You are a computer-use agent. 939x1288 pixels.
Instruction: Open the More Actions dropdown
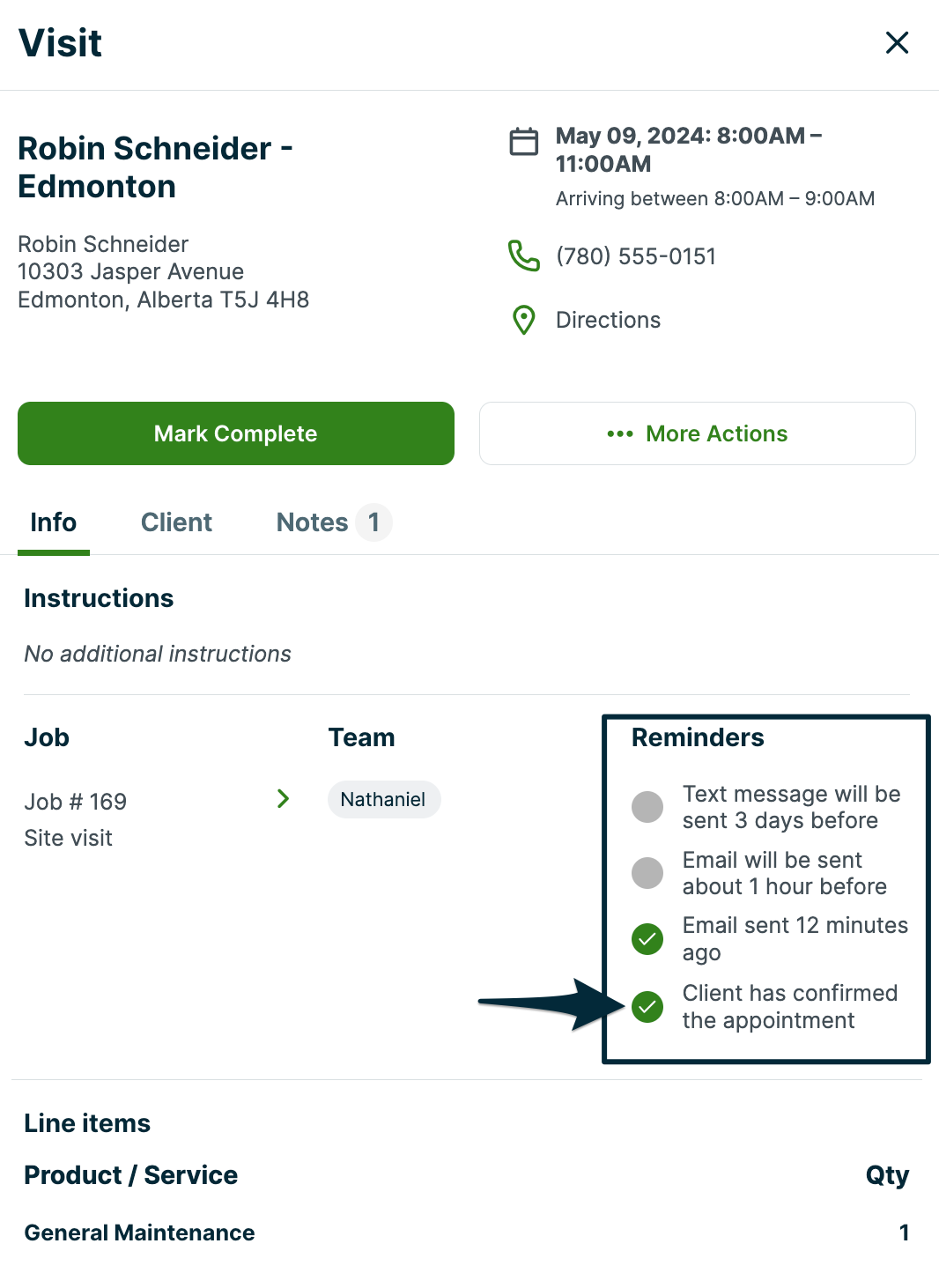pyautogui.click(x=698, y=433)
